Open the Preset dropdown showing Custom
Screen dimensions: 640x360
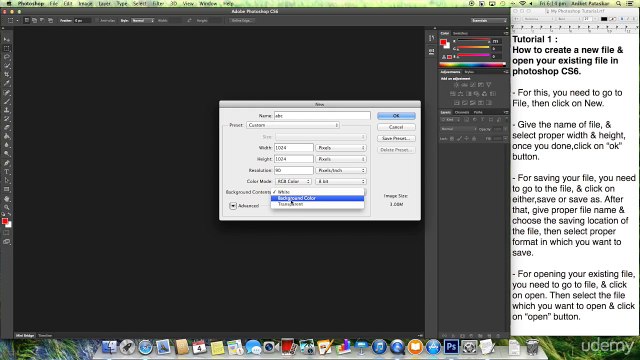[x=293, y=125]
